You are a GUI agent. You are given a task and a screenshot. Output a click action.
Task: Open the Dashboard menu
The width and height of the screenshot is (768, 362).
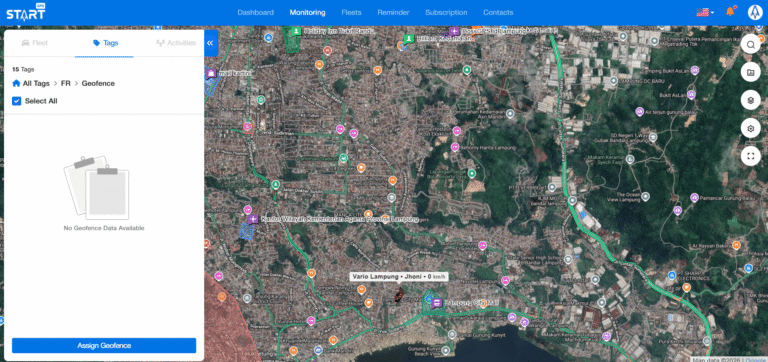[x=256, y=12]
